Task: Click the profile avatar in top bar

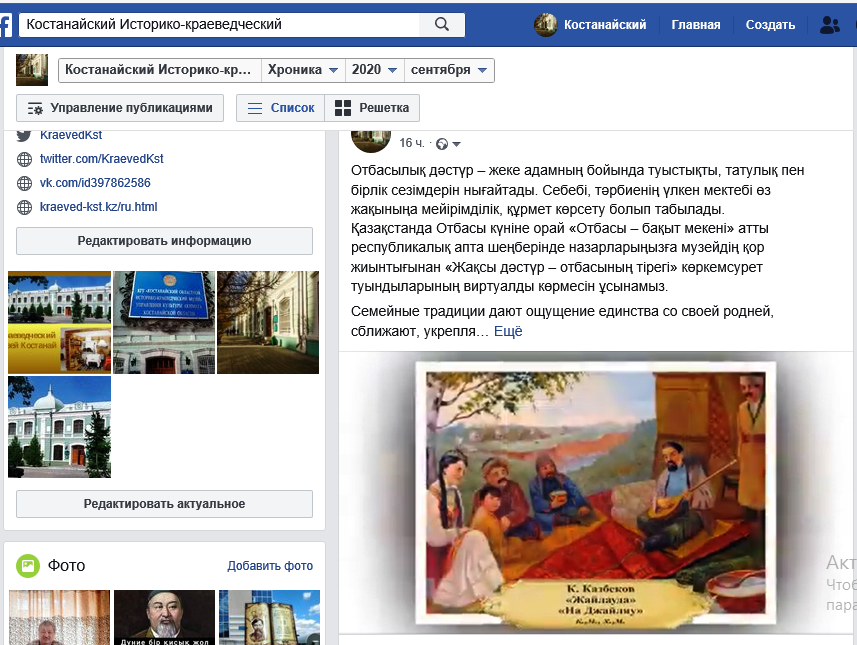Action: pyautogui.click(x=545, y=25)
